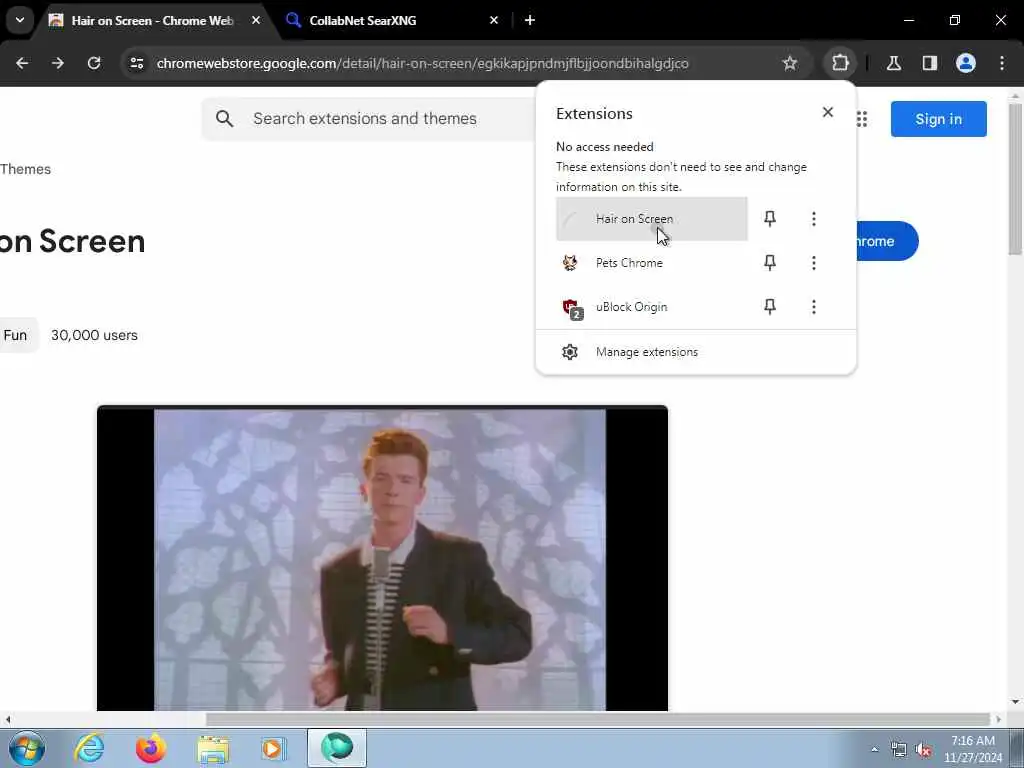The image size is (1024, 768).
Task: Open more options for Pets Chrome
Action: pyautogui.click(x=814, y=263)
